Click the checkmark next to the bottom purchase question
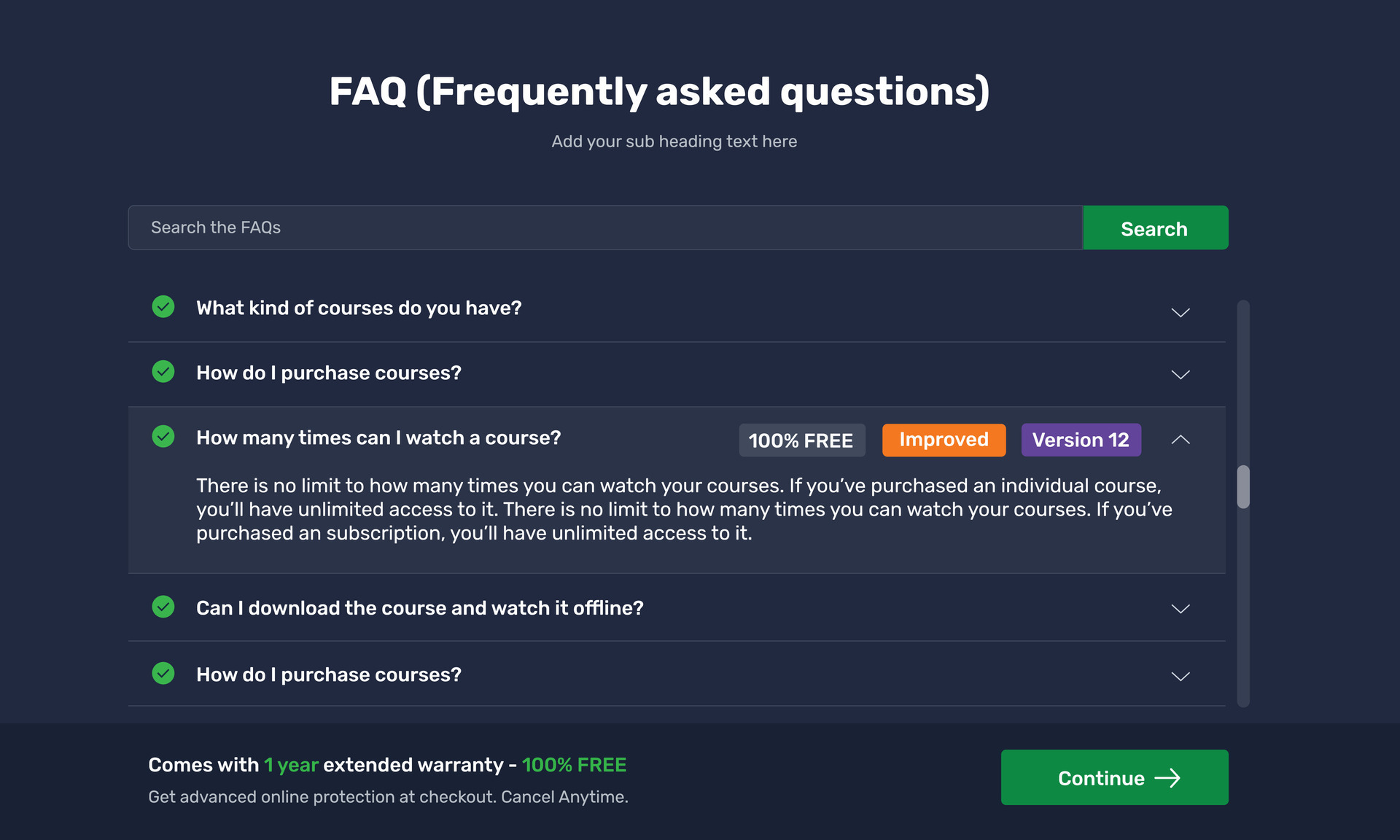This screenshot has width=1400, height=840. coord(163,674)
